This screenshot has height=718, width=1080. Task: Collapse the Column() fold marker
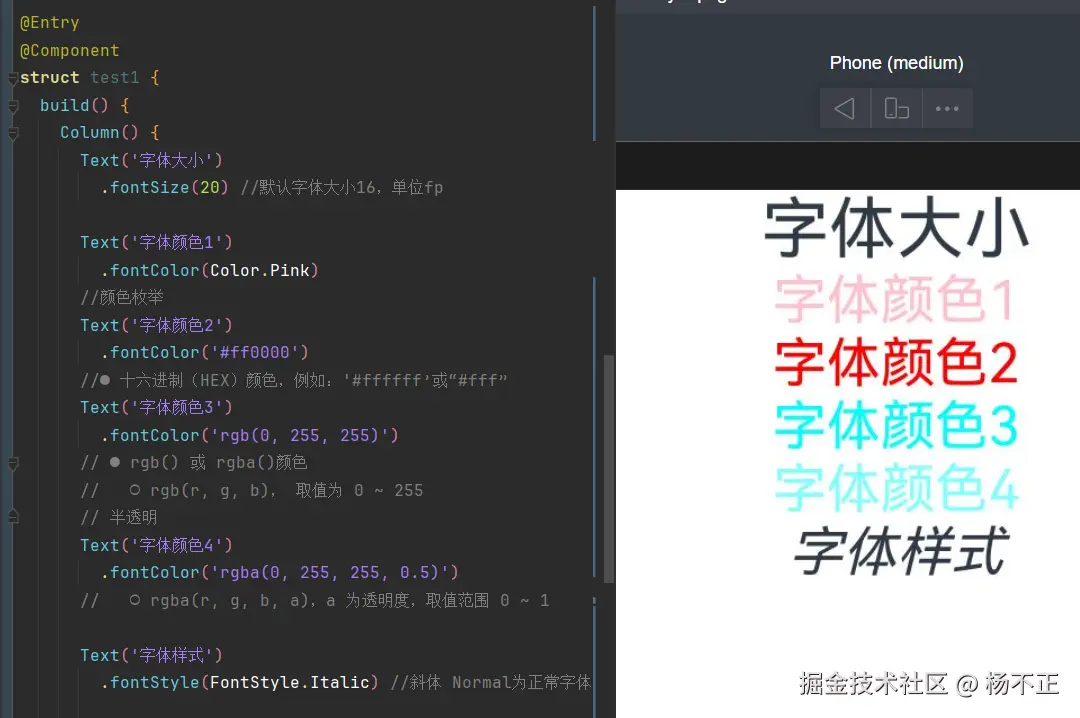click(12, 133)
